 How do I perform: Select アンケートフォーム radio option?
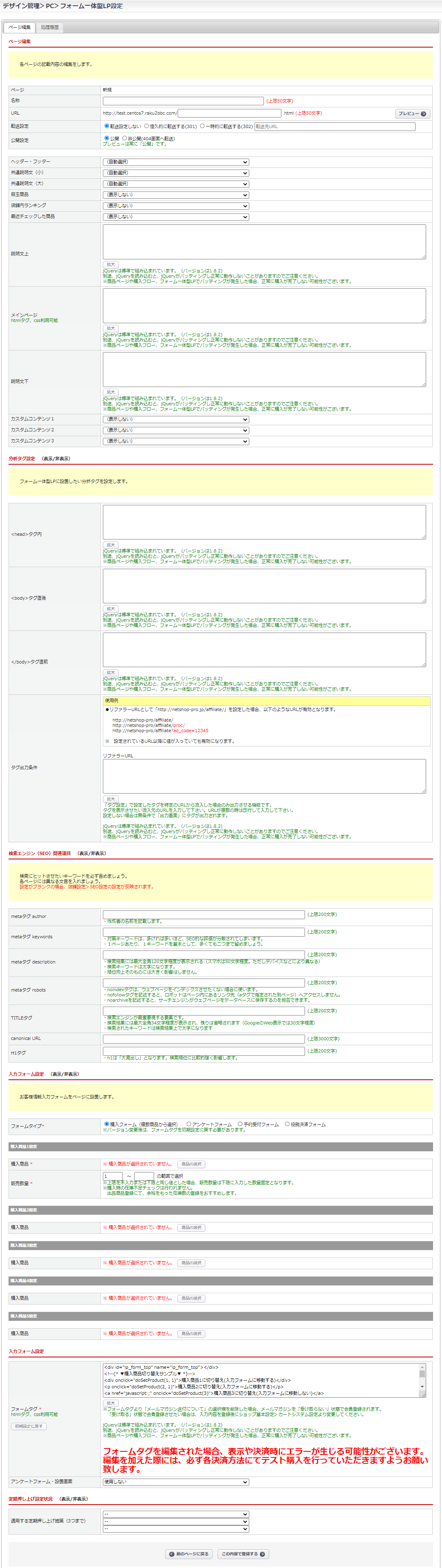click(x=189, y=1124)
